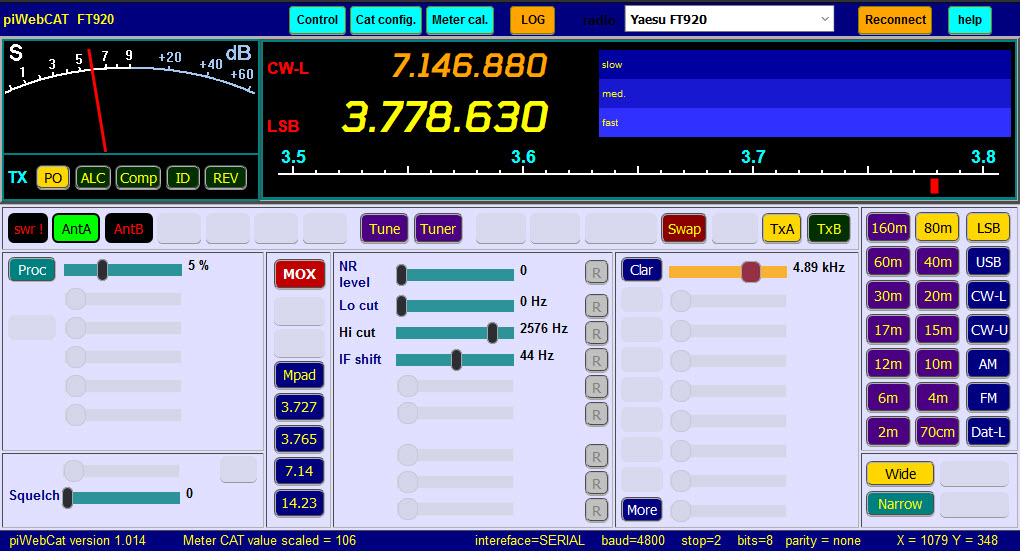Click the Reconnect button
Screen dimensions: 1020x553
coord(895,20)
